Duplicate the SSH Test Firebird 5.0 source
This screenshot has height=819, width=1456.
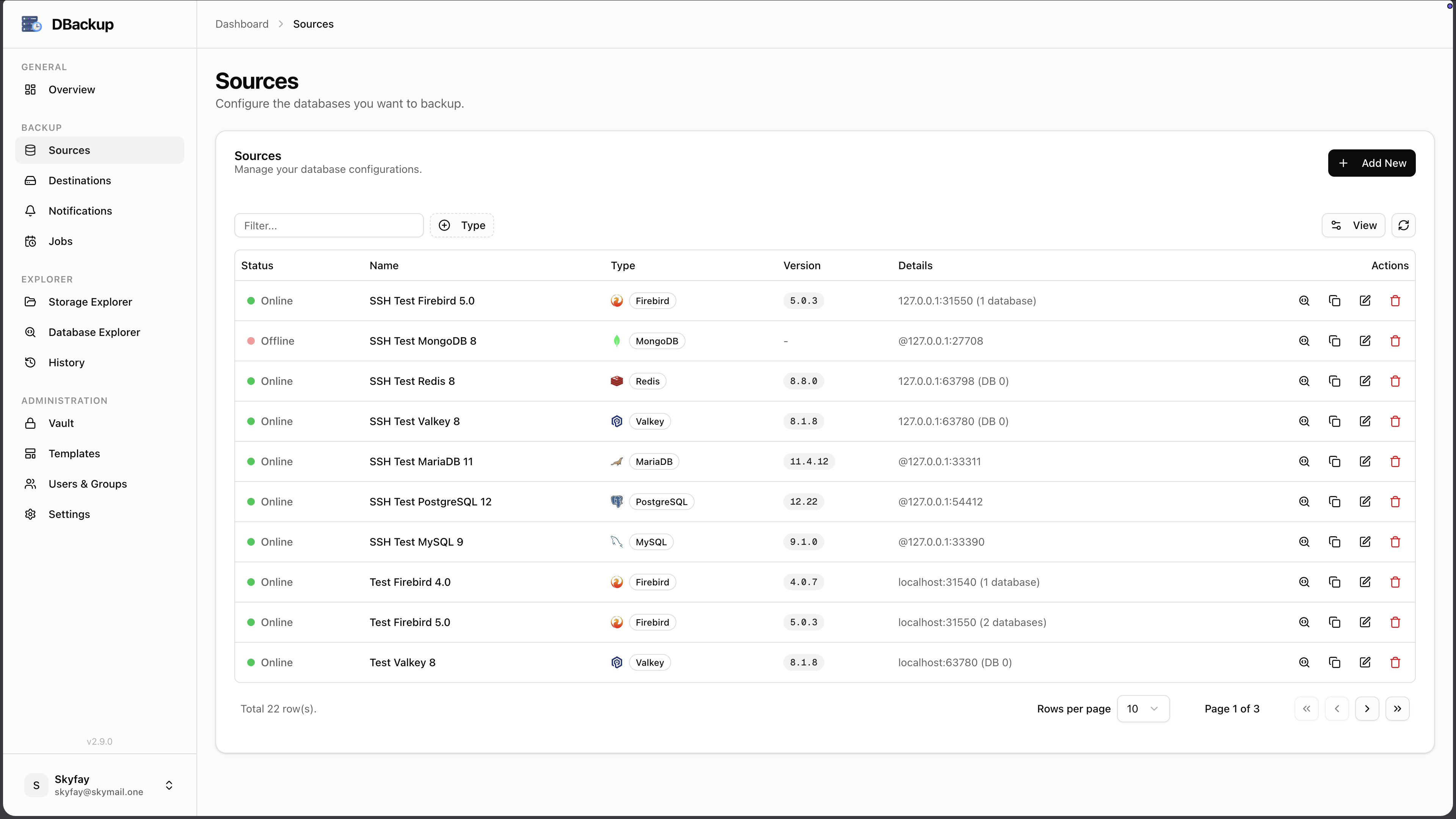click(x=1335, y=301)
